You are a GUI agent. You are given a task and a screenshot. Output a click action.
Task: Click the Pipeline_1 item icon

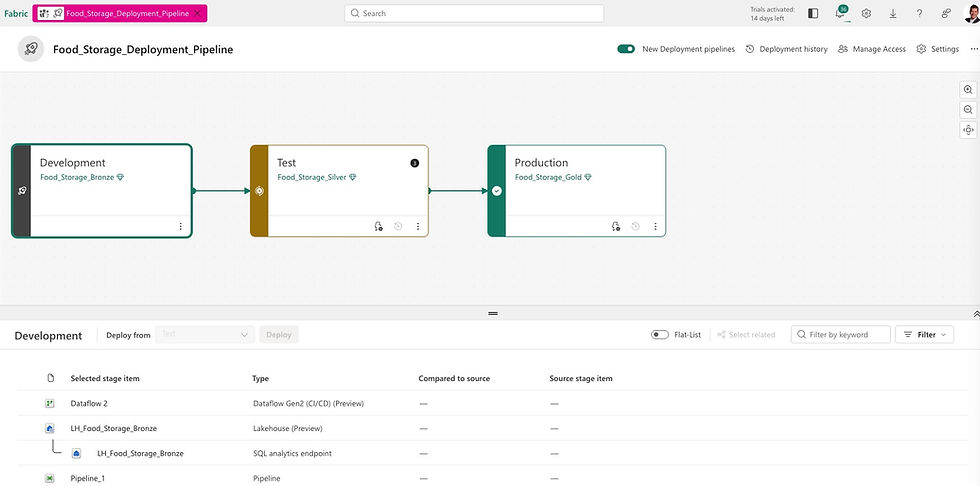[50, 478]
